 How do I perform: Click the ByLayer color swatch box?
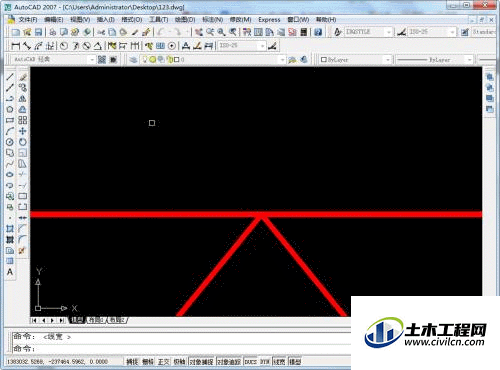click(323, 60)
